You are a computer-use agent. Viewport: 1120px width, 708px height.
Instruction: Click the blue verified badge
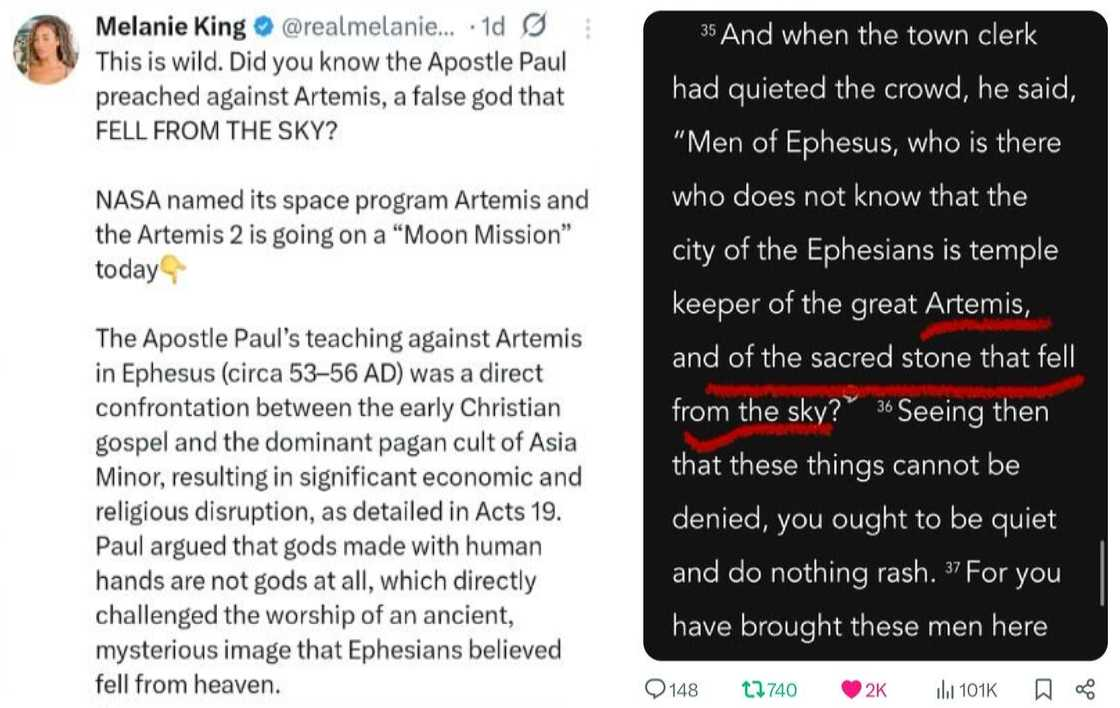coord(262,26)
